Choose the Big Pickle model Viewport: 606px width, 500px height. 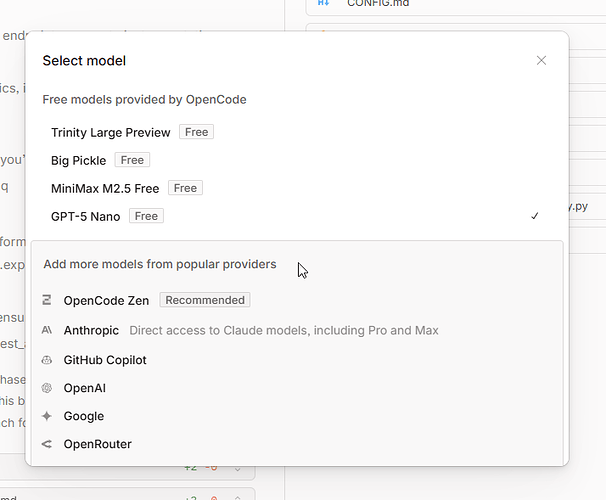point(295,160)
